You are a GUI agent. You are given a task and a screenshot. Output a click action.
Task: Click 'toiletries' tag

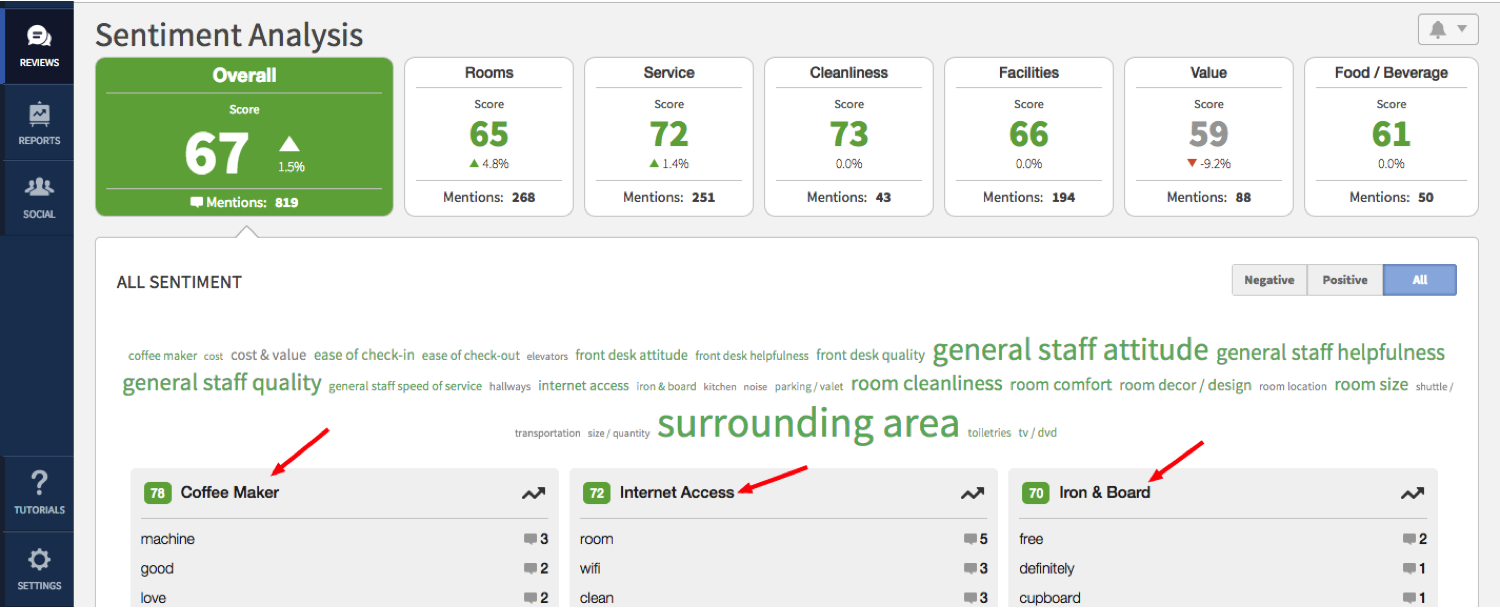tap(989, 433)
